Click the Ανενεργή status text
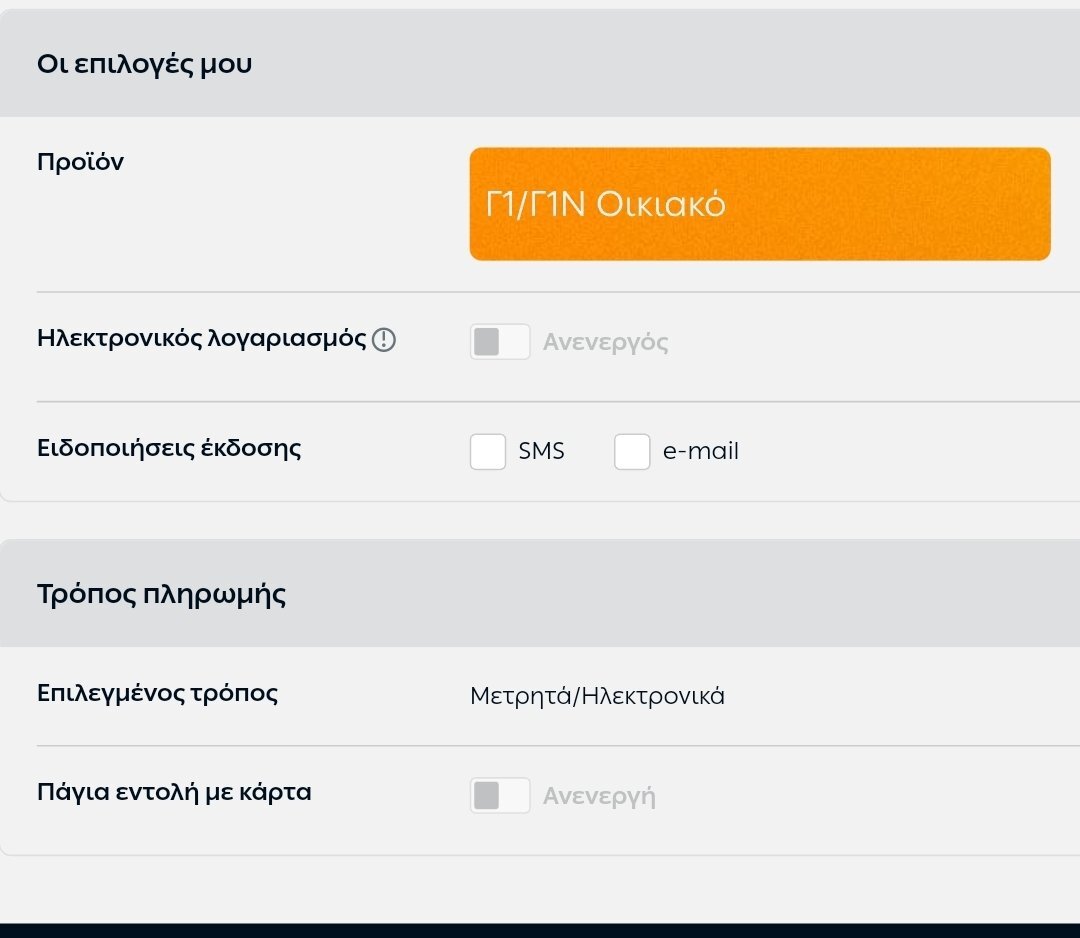 pyautogui.click(x=599, y=796)
